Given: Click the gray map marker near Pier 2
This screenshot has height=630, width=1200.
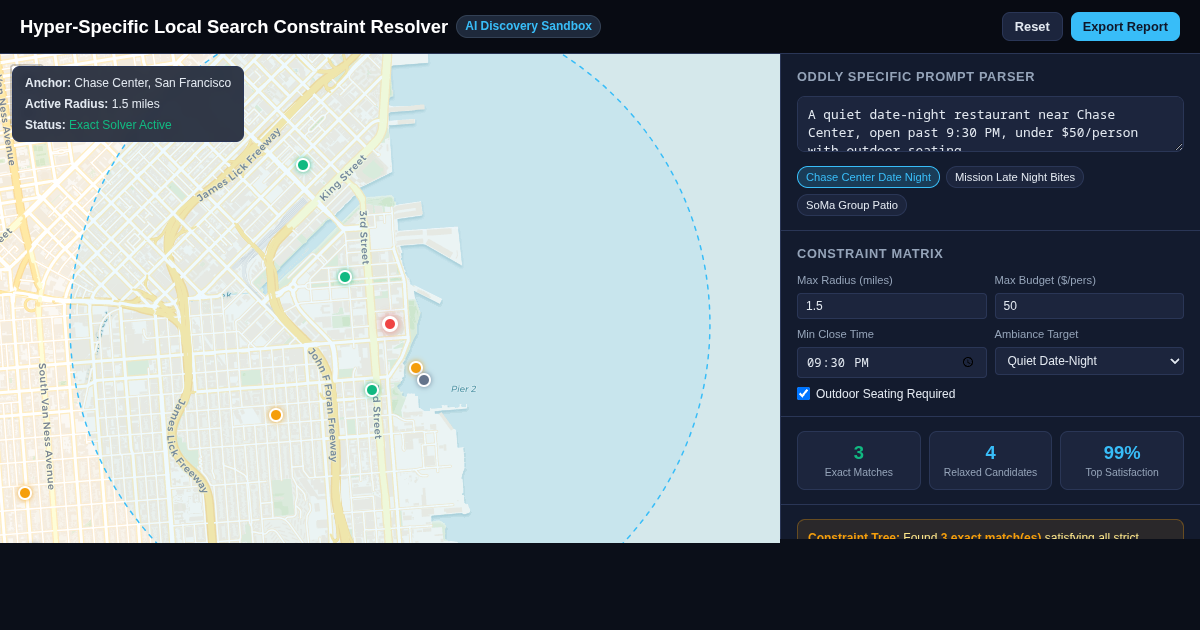Looking at the screenshot, I should [424, 380].
